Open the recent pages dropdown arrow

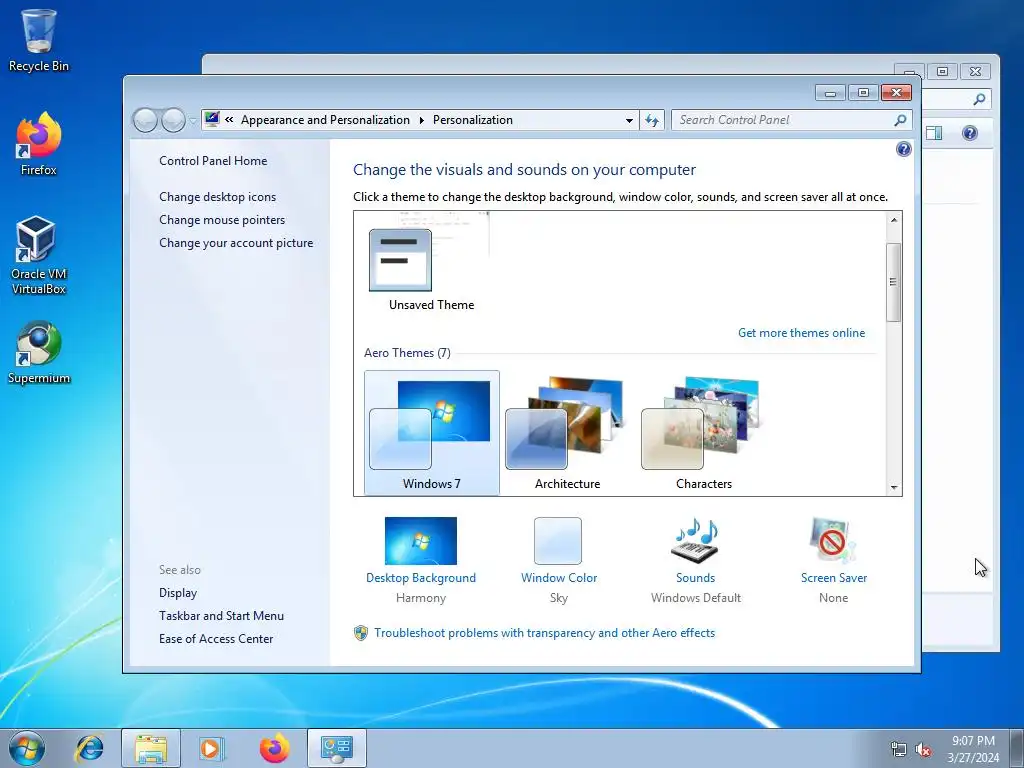tap(193, 120)
